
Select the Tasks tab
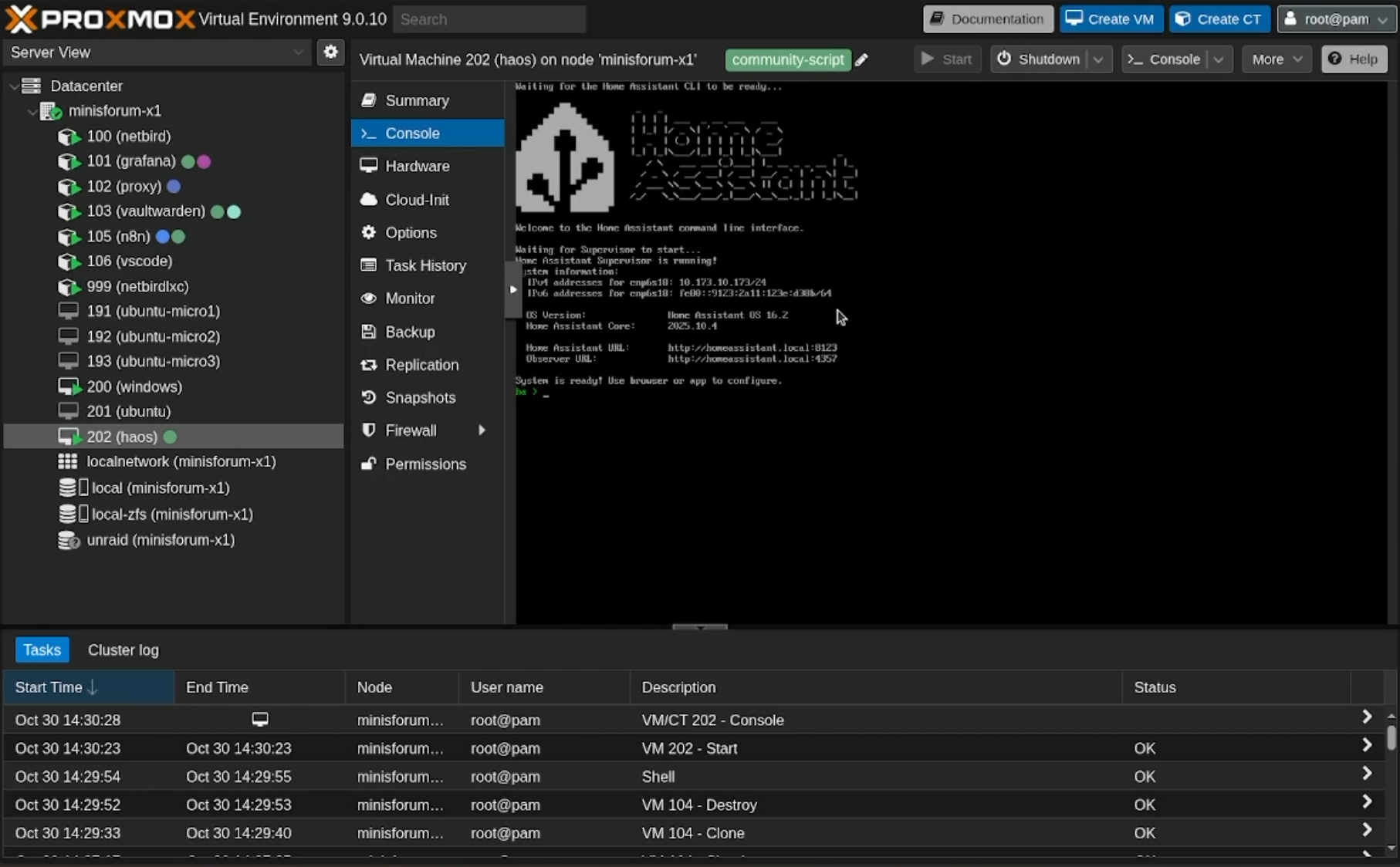point(42,649)
